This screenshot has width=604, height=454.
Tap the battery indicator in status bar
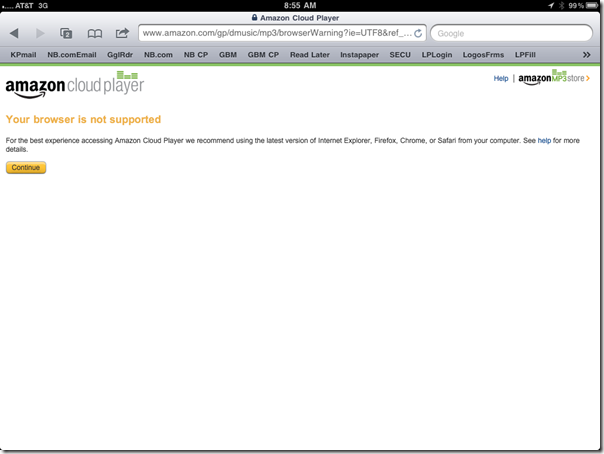592,5
